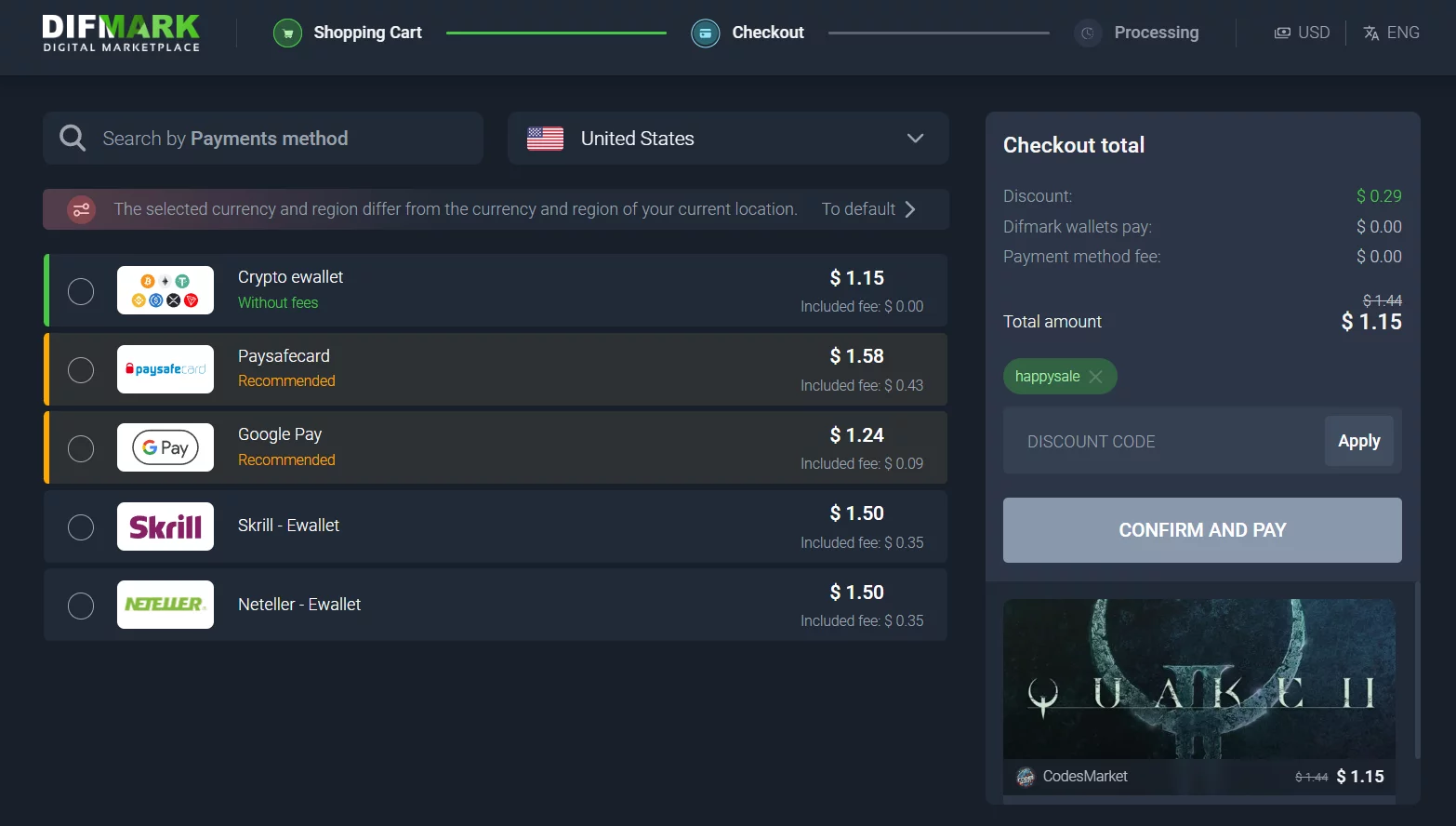This screenshot has width=1456, height=826.
Task: Click the Neteller payment logo
Action: (x=165, y=605)
